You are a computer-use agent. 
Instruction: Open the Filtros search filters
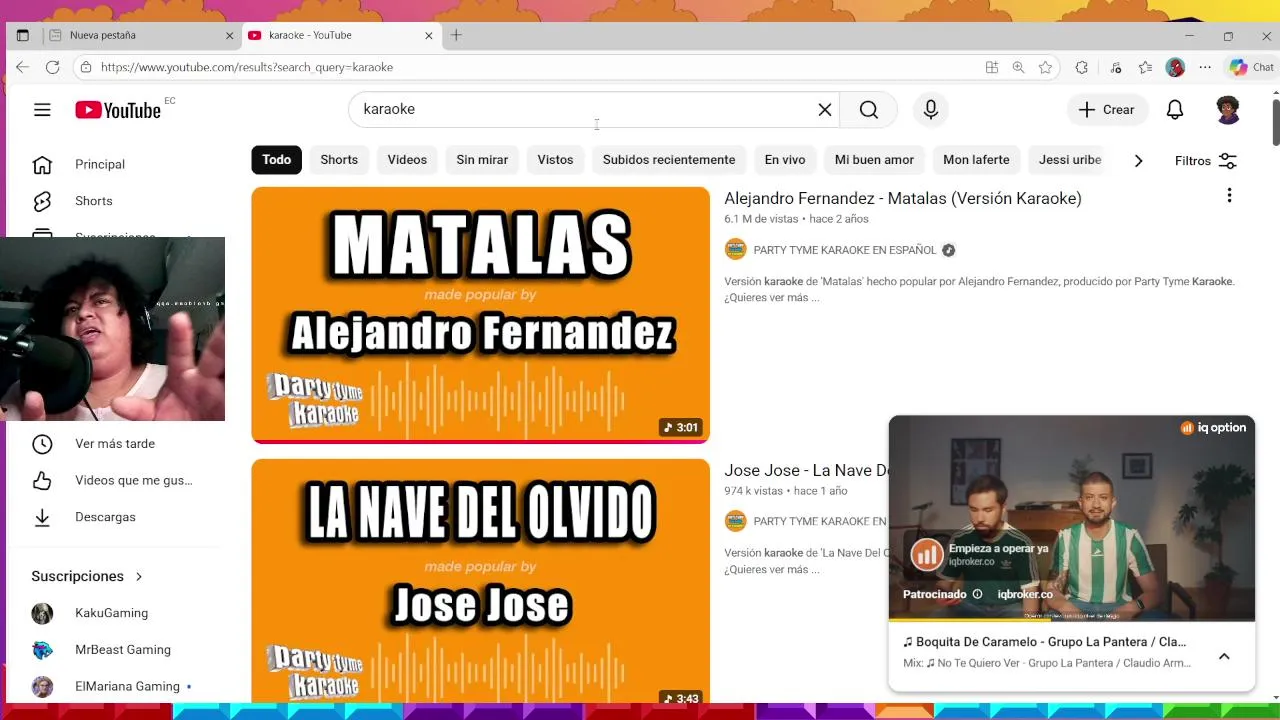coord(1205,161)
